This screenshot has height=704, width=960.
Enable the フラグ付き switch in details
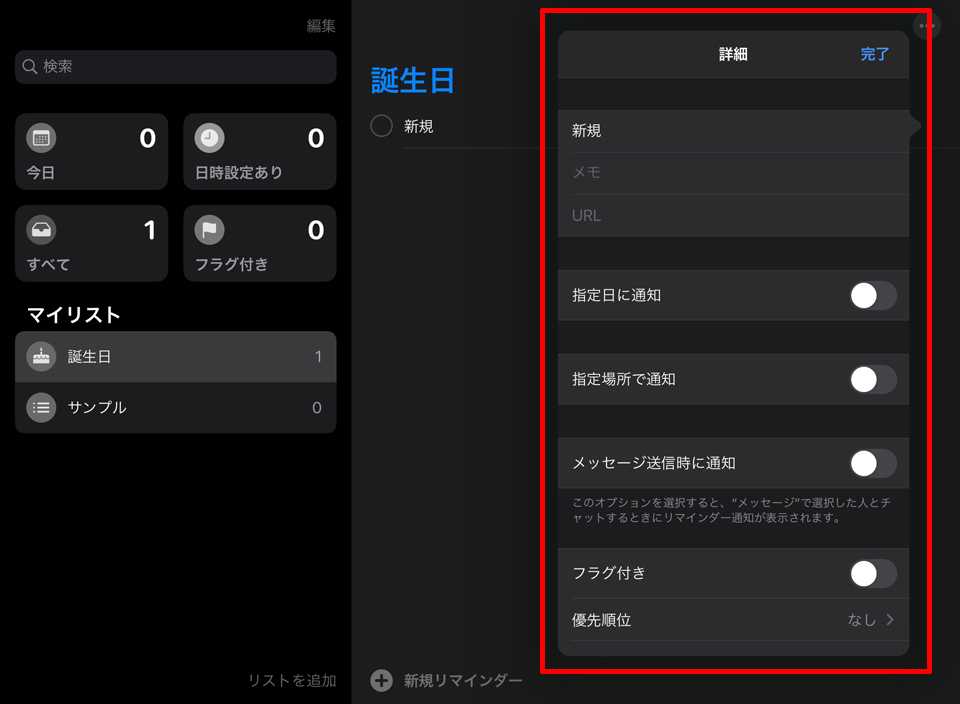(872, 573)
